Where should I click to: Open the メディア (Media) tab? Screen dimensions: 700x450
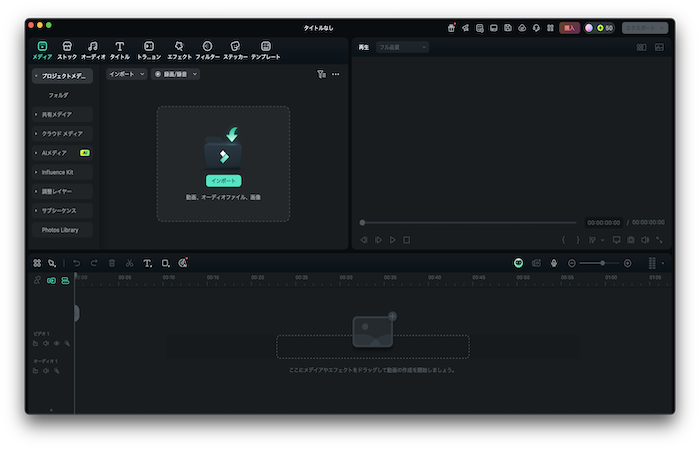tap(42, 50)
